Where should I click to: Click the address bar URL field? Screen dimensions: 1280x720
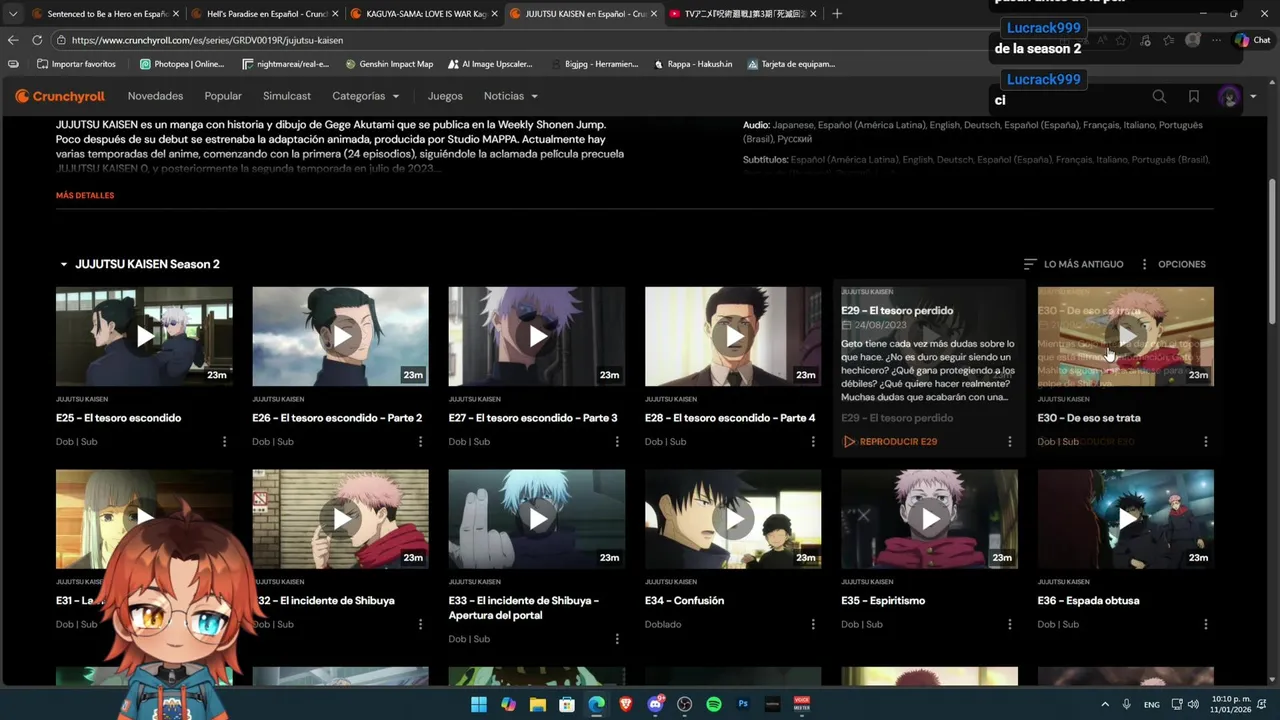pos(520,40)
